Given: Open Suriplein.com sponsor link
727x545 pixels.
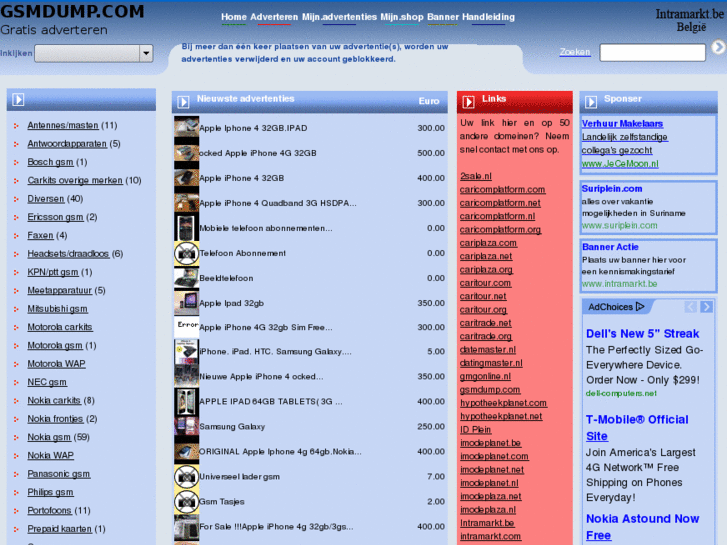Looking at the screenshot, I should [612, 189].
